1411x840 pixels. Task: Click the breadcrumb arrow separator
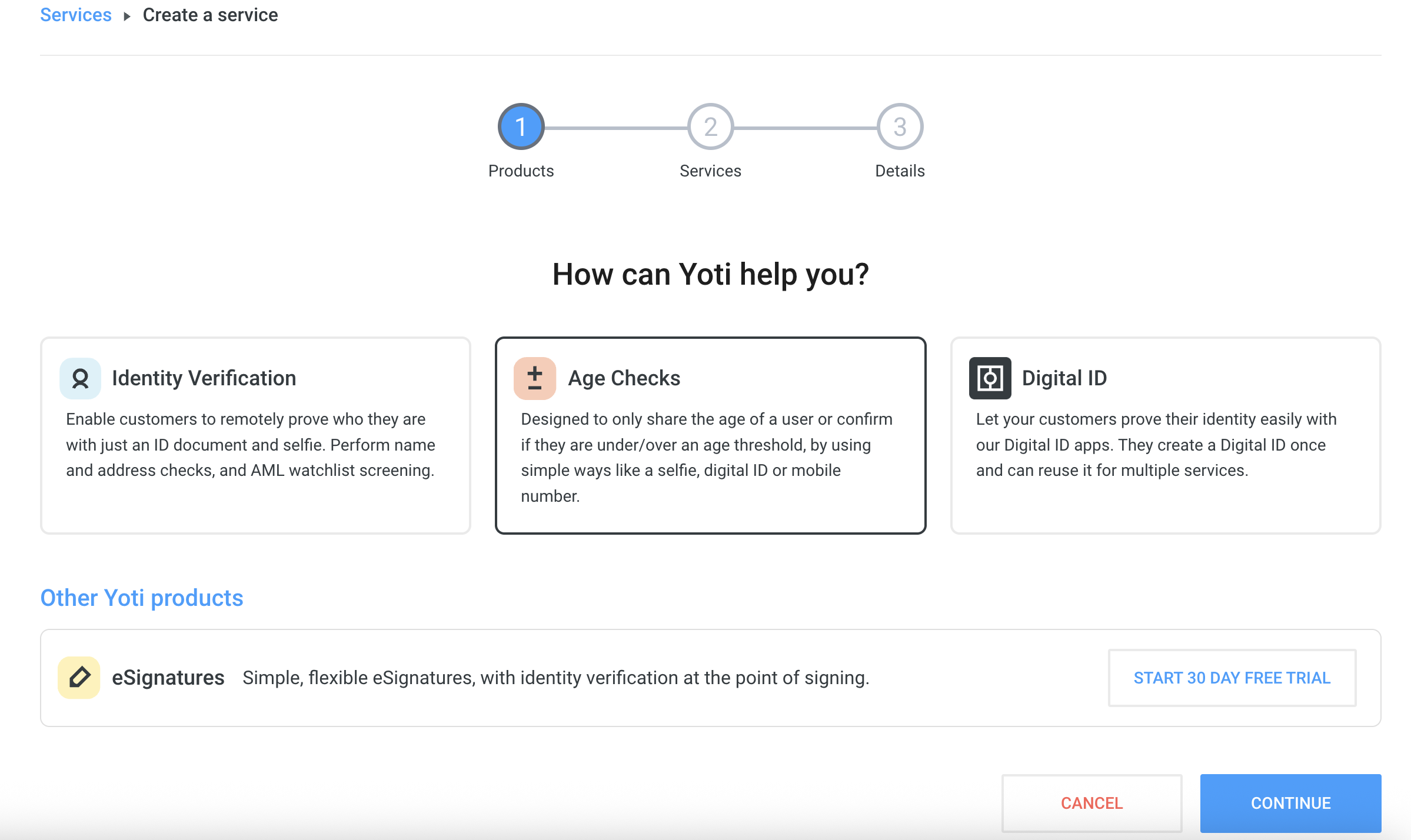[127, 16]
